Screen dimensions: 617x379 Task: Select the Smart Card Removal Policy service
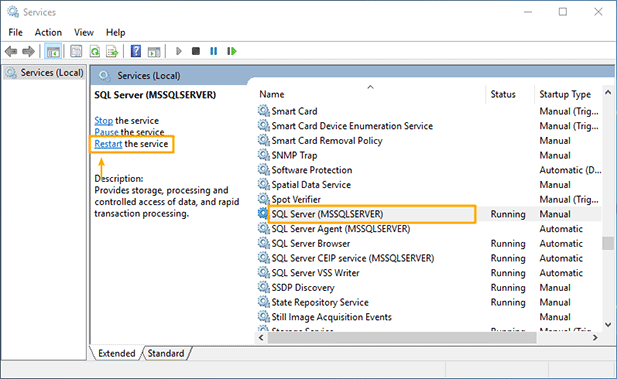pos(429,141)
